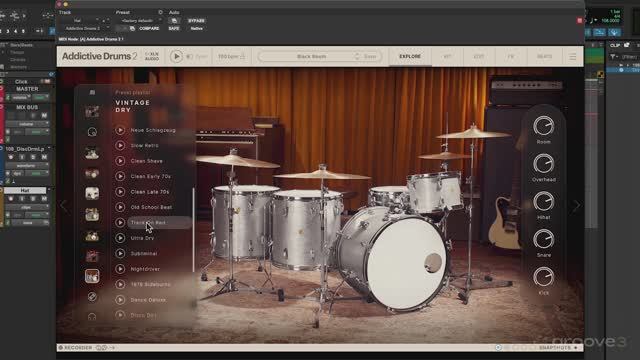Play the Clean Late 70s preset
This screenshot has height=360, width=640.
click(120, 192)
